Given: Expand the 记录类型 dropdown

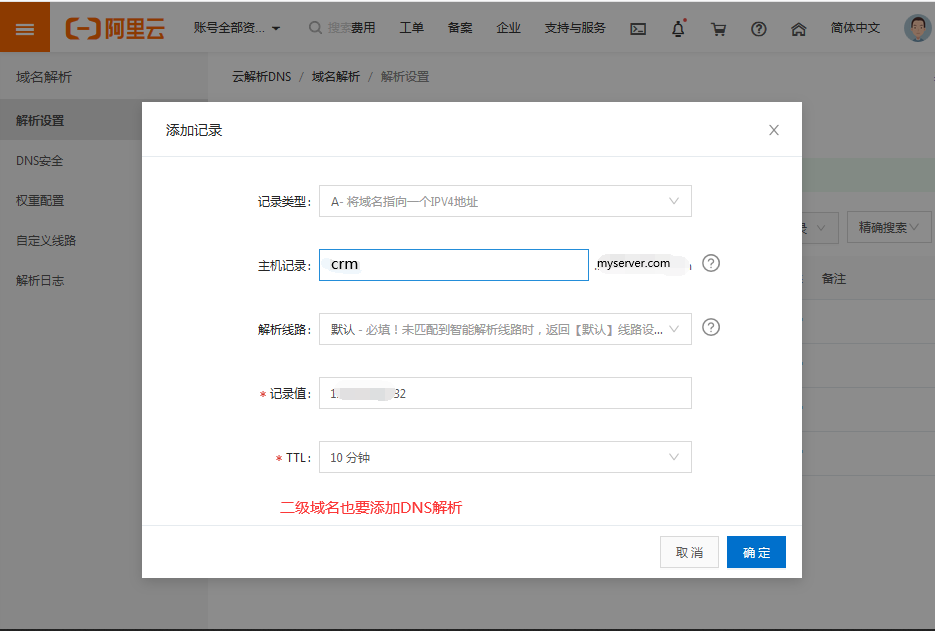Looking at the screenshot, I should pos(505,201).
